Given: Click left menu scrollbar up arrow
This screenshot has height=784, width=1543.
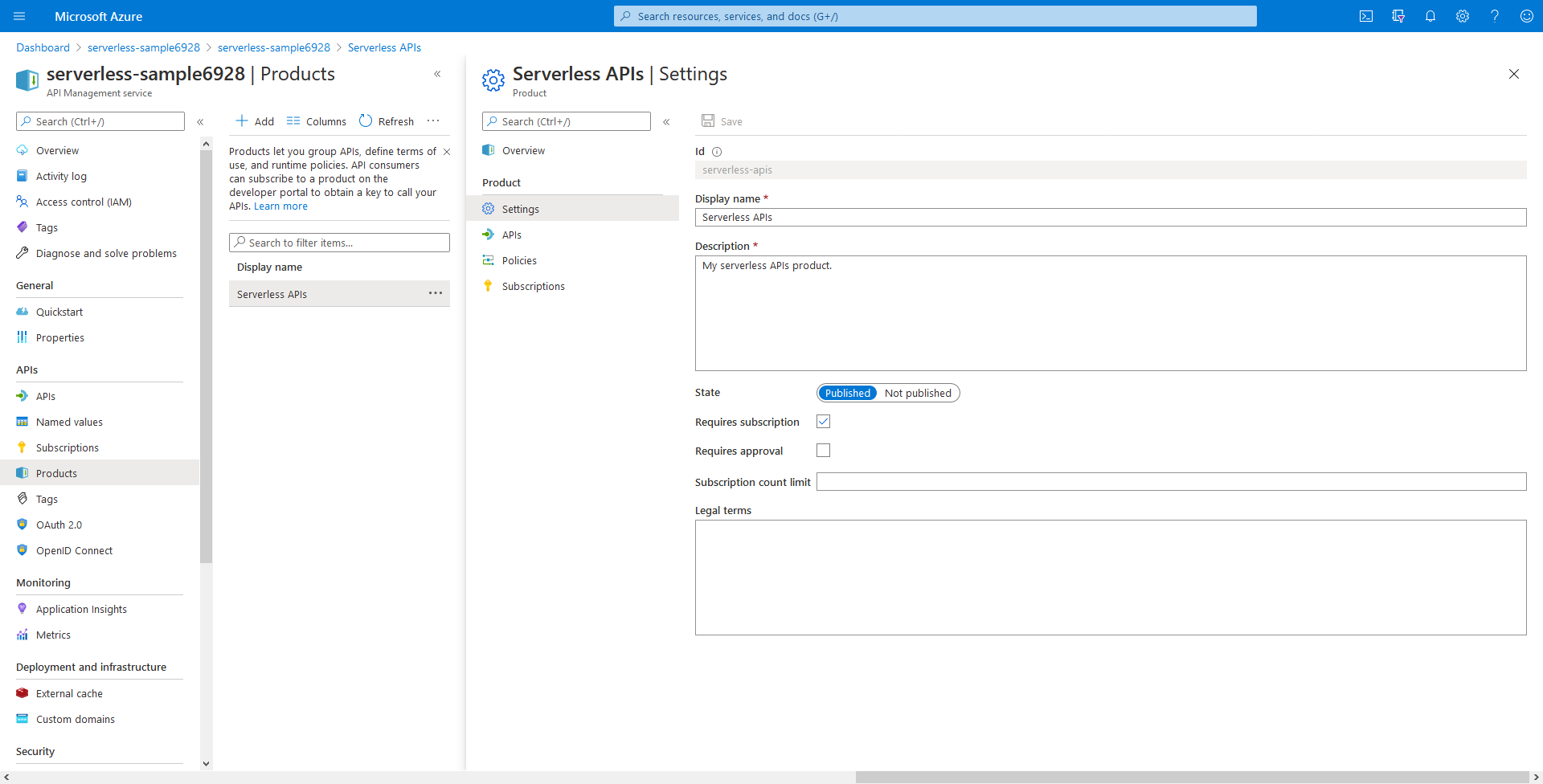Looking at the screenshot, I should 206,144.
